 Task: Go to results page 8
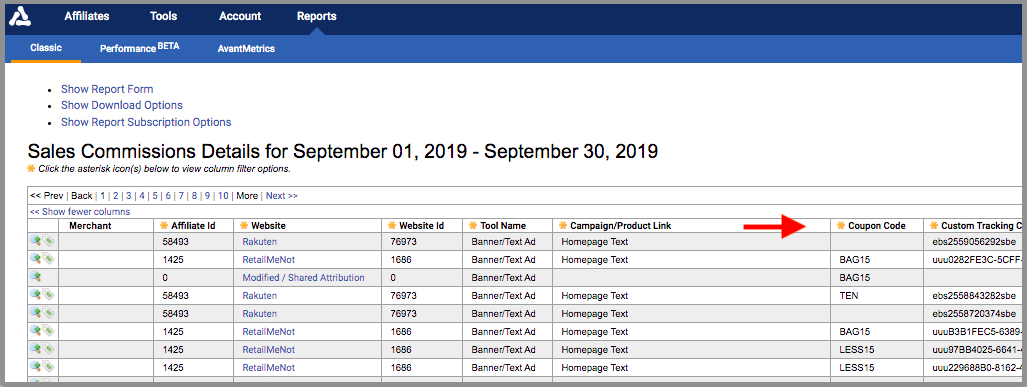(x=194, y=196)
